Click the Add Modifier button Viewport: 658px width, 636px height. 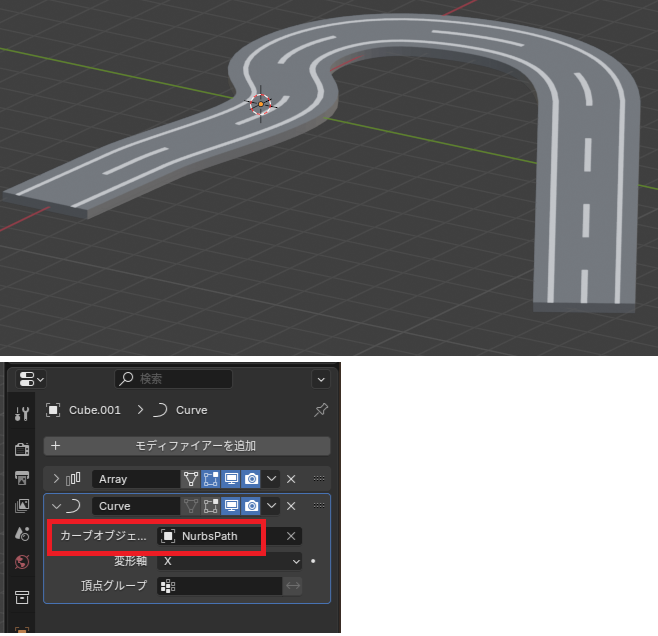[x=187, y=446]
